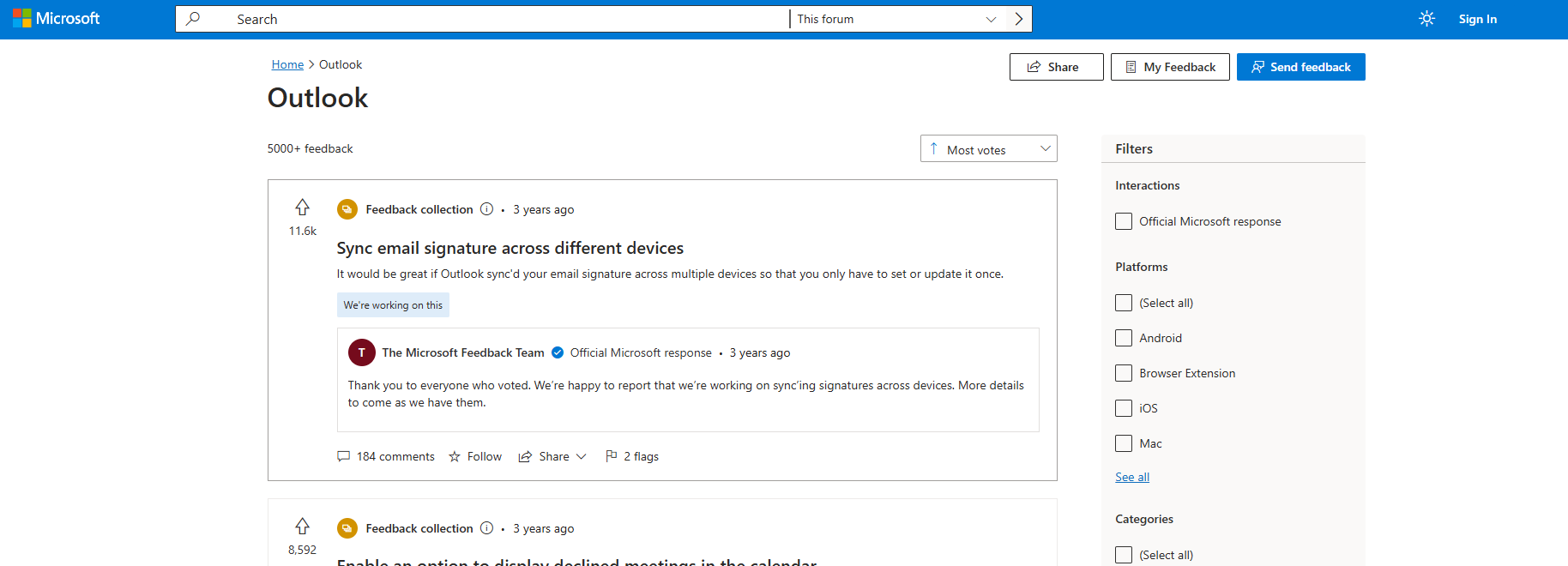Toggle the light/dark theme sun icon

click(1426, 18)
